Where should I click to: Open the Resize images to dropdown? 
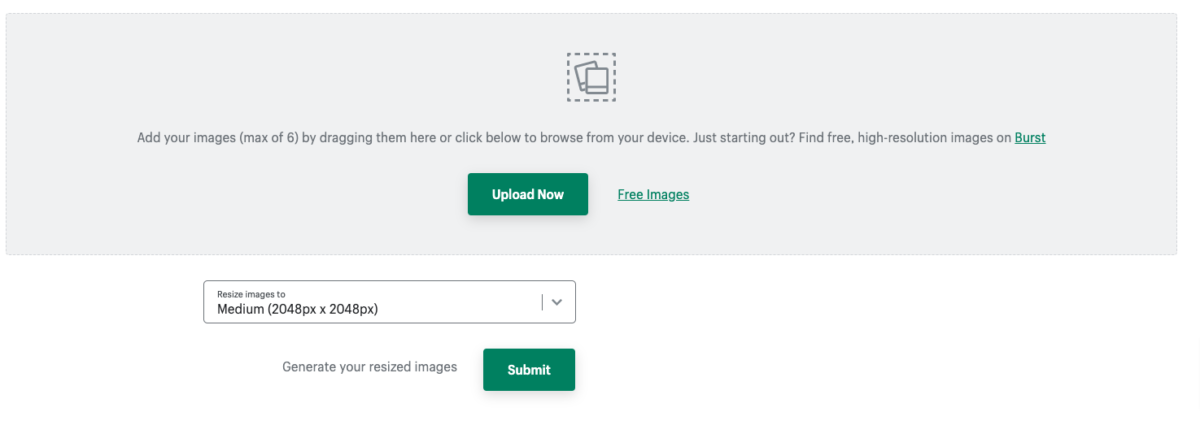(x=370, y=302)
